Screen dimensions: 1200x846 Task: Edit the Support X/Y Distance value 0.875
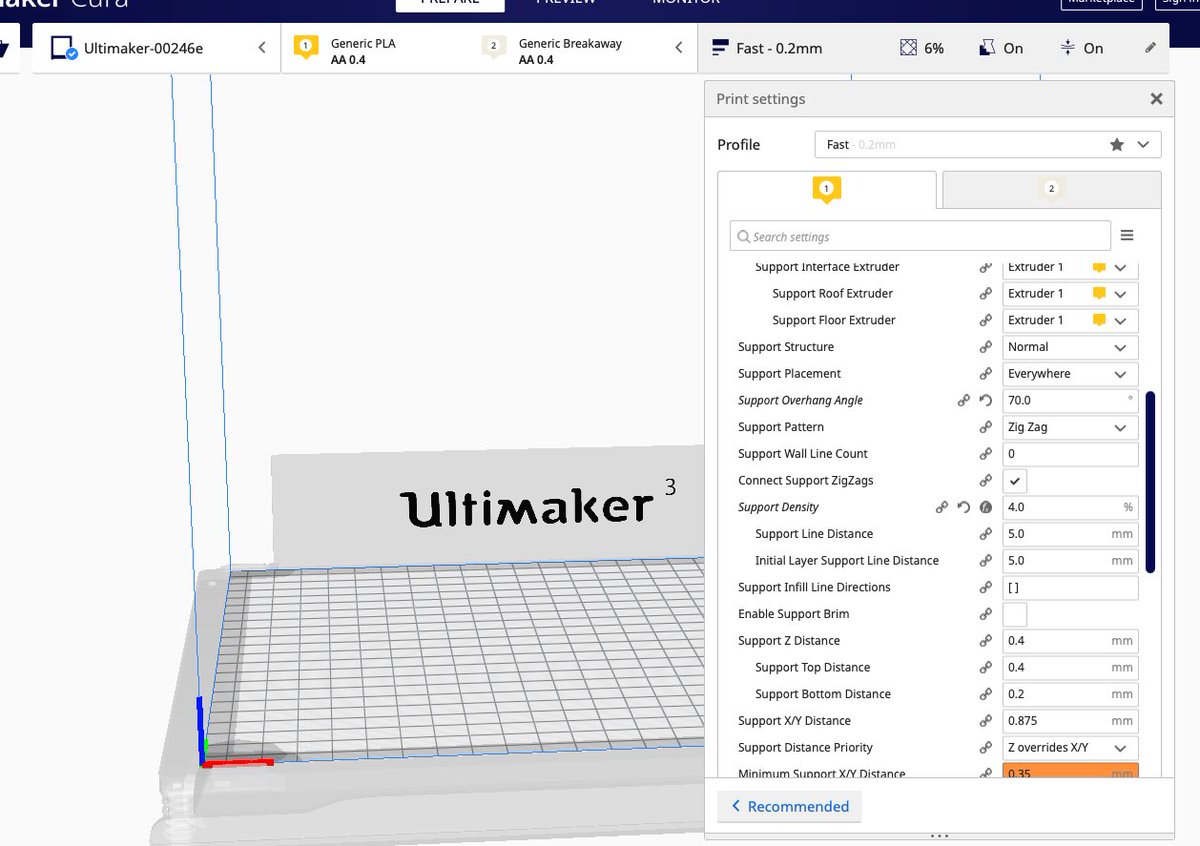coord(1070,721)
